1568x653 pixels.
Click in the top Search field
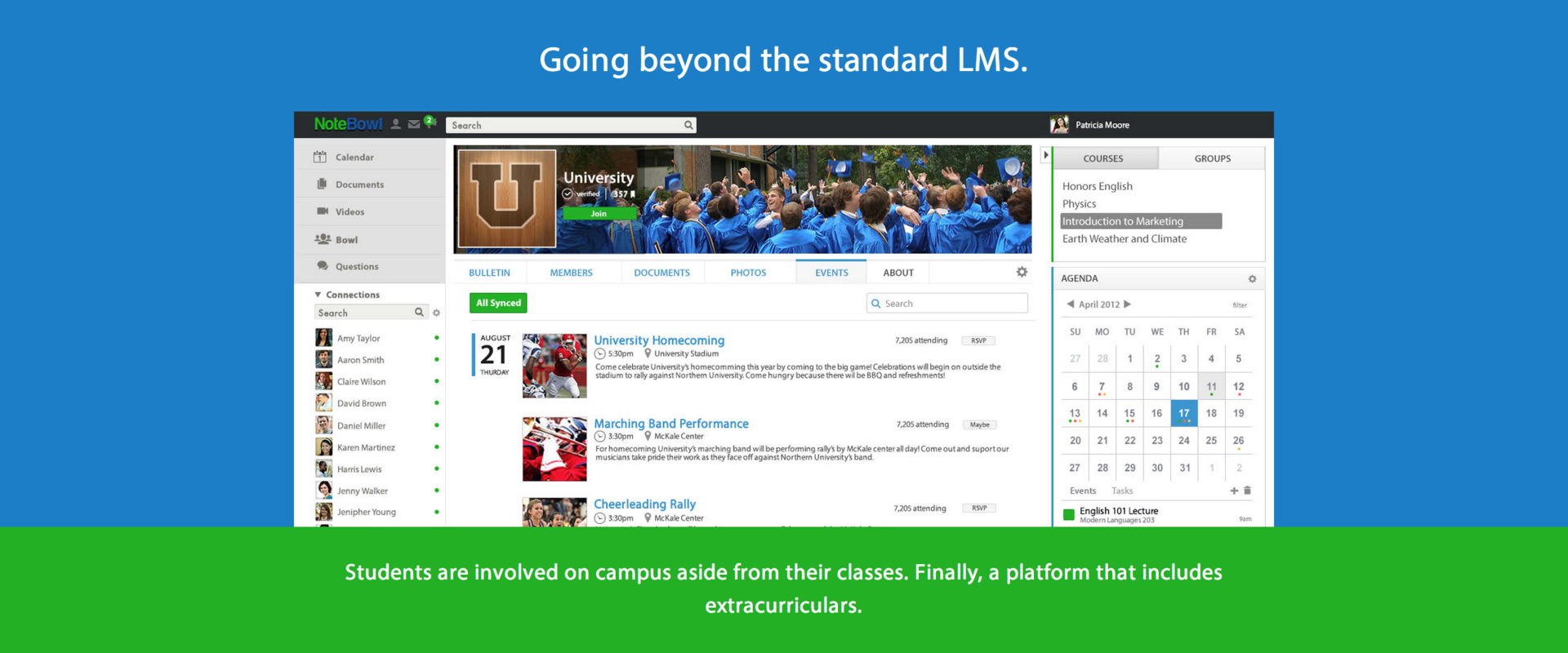point(571,125)
